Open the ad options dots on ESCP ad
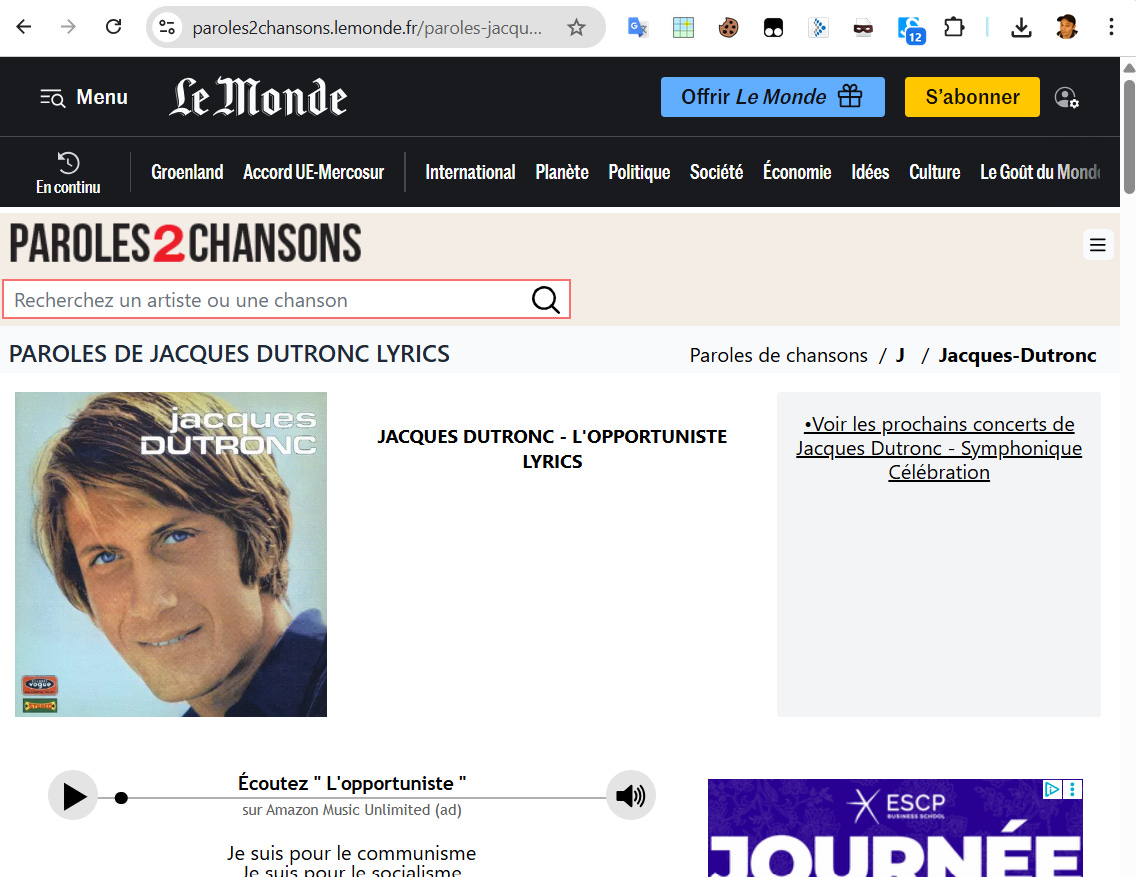This screenshot has height=877, width=1136. click(x=1072, y=789)
